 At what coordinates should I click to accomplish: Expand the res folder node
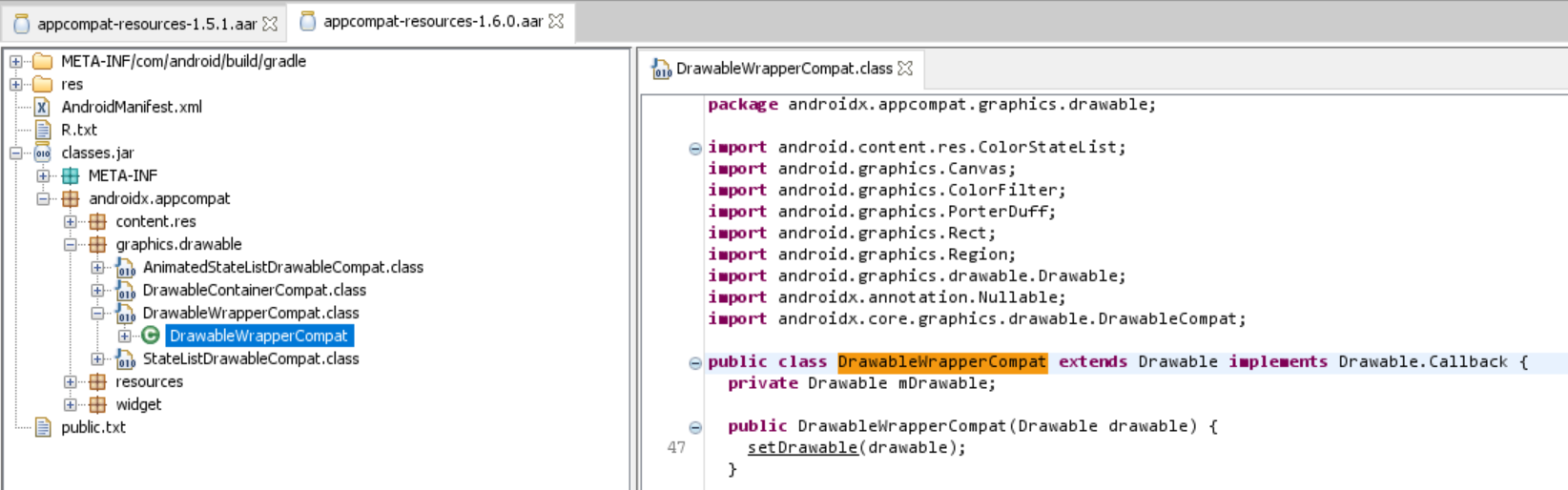16,84
